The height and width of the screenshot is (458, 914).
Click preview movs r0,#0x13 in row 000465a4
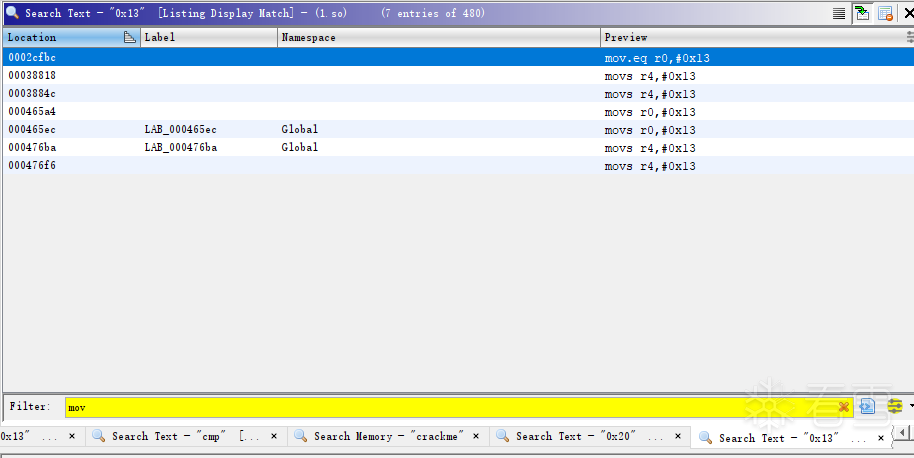point(650,112)
